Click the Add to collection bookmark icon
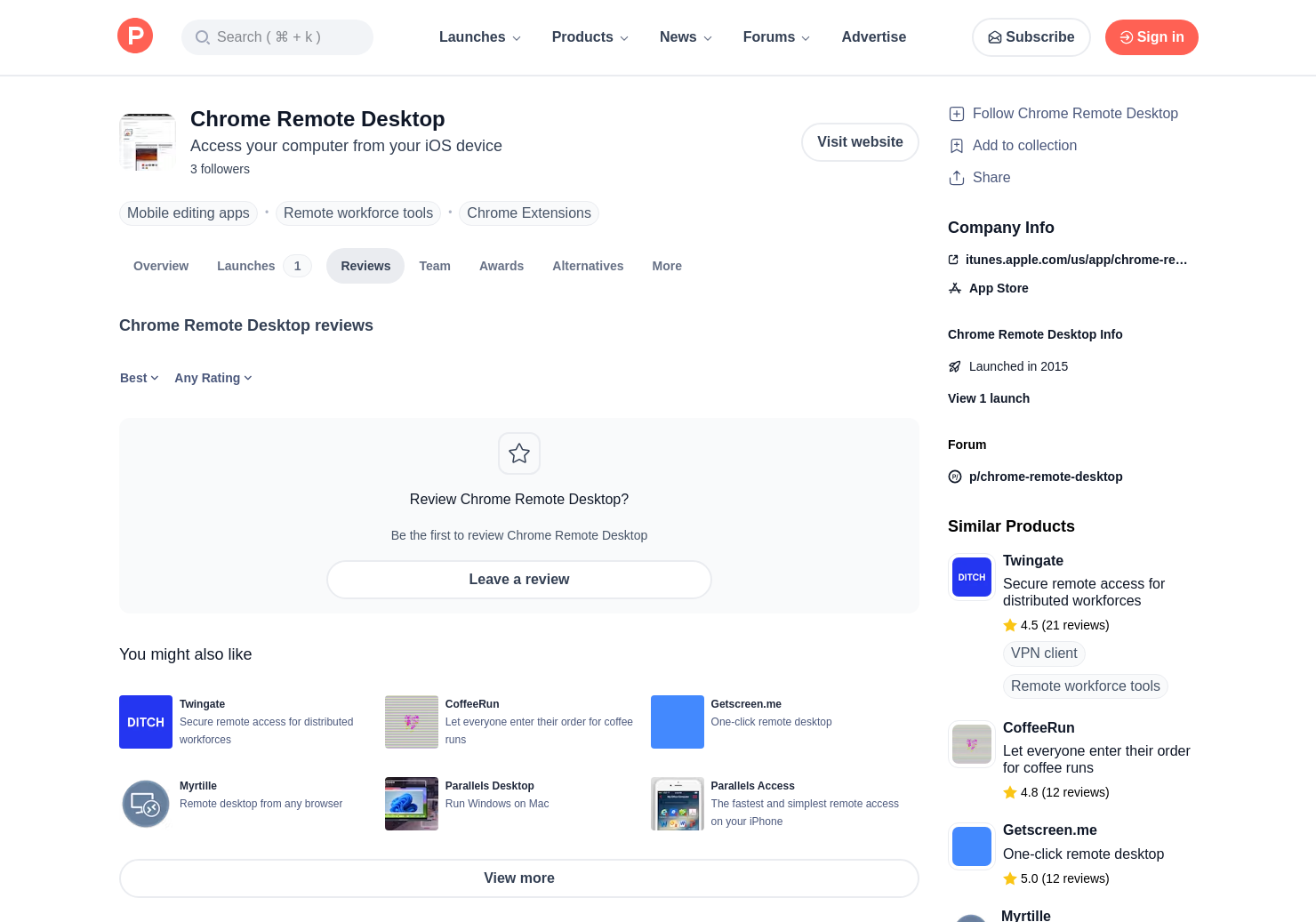1316x922 pixels. (x=957, y=146)
